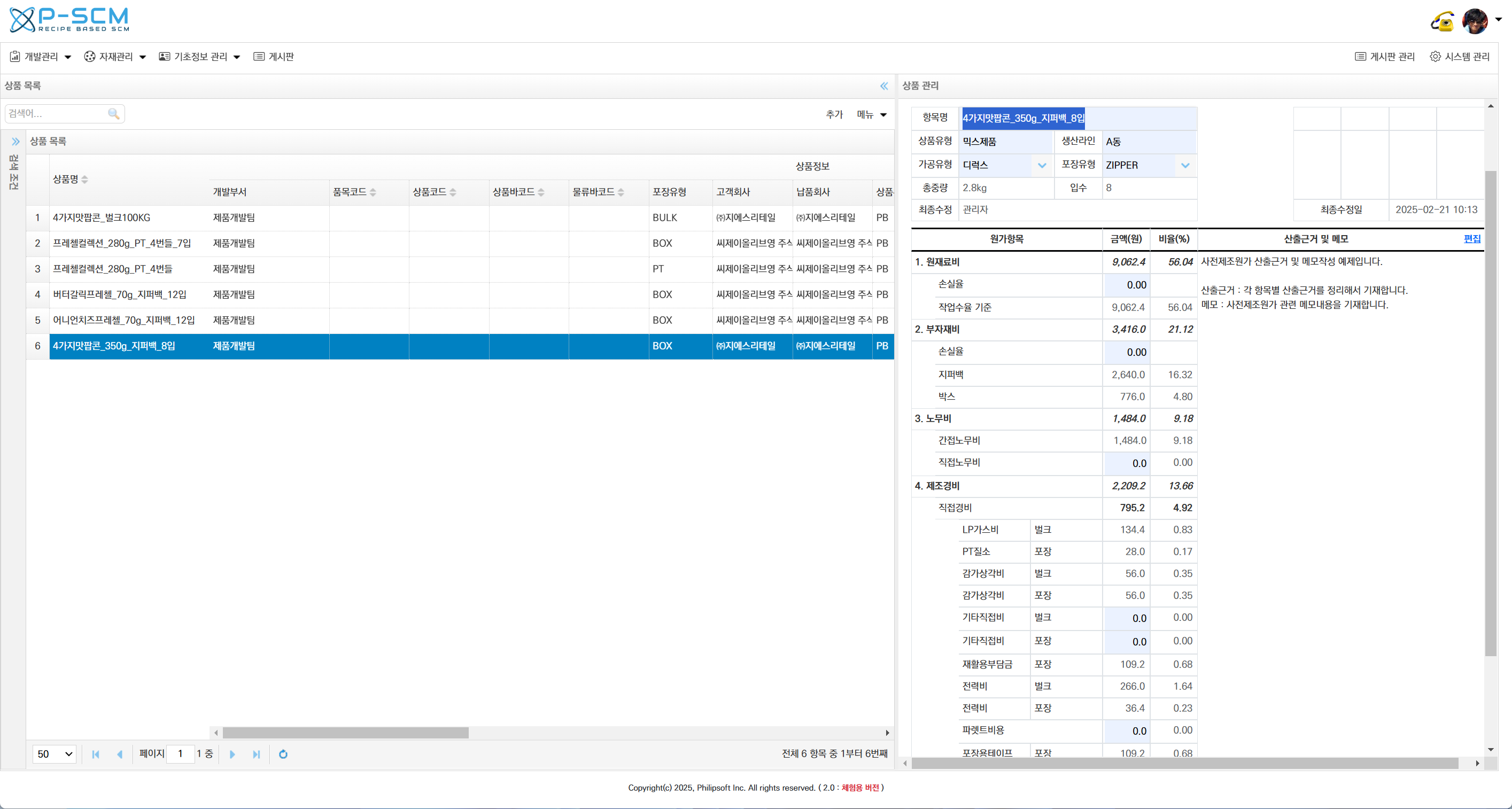
Task: Open the 기초정보 관리 menu
Action: pyautogui.click(x=199, y=57)
